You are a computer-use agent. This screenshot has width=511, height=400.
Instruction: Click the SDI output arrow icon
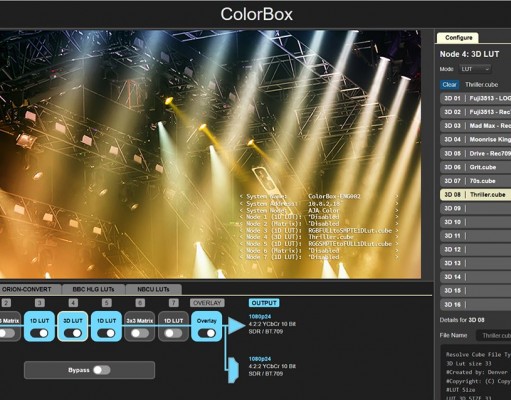click(x=237, y=326)
